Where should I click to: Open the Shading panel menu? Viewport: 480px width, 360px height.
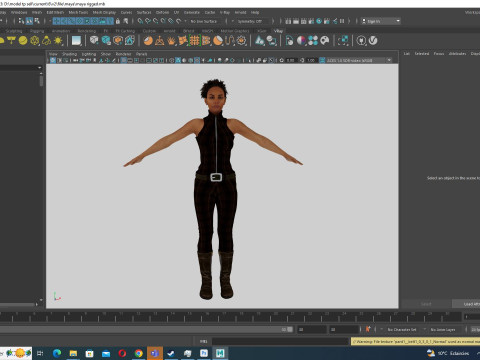pos(69,54)
